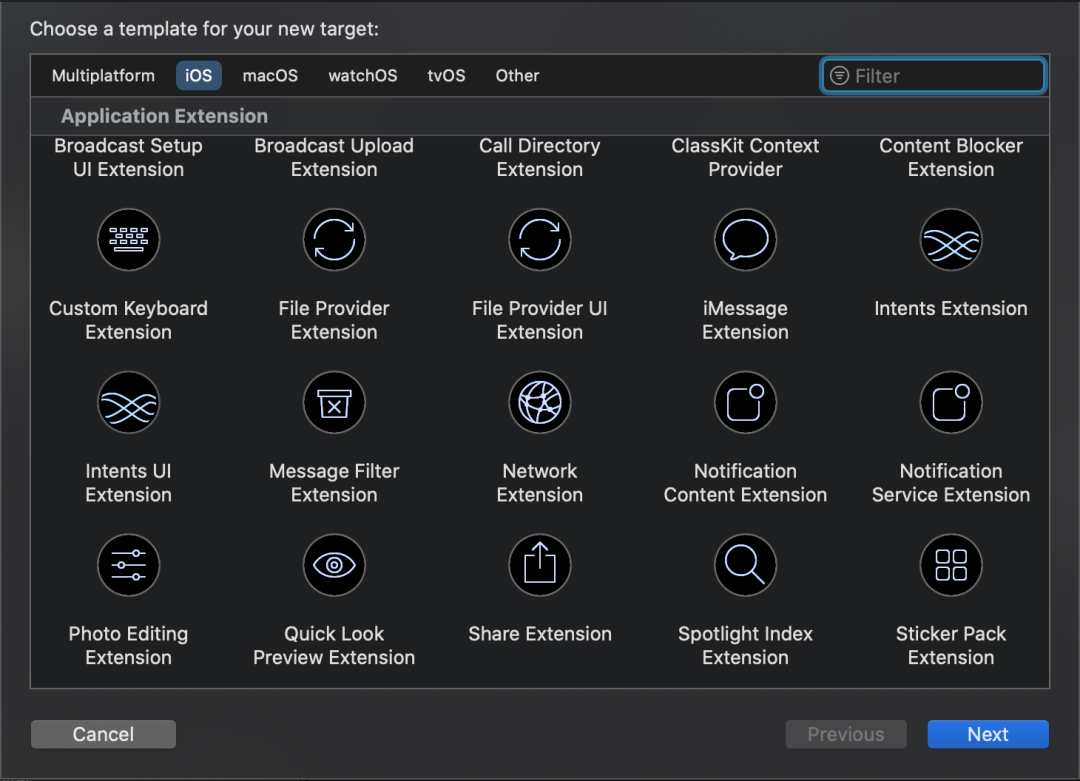Show the tvOS templates tab
1080x781 pixels.
point(446,76)
